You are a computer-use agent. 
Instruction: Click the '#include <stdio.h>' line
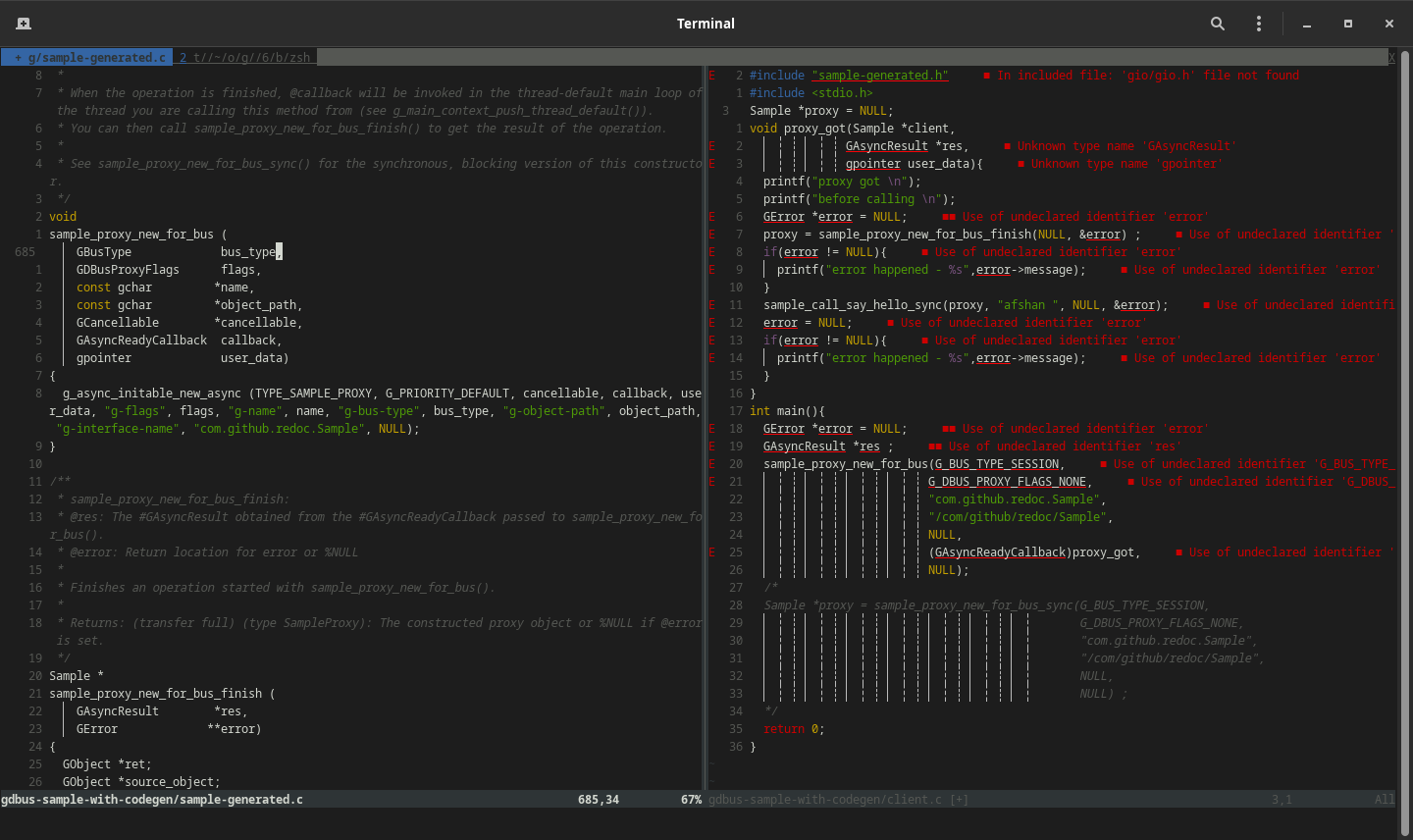click(x=811, y=93)
